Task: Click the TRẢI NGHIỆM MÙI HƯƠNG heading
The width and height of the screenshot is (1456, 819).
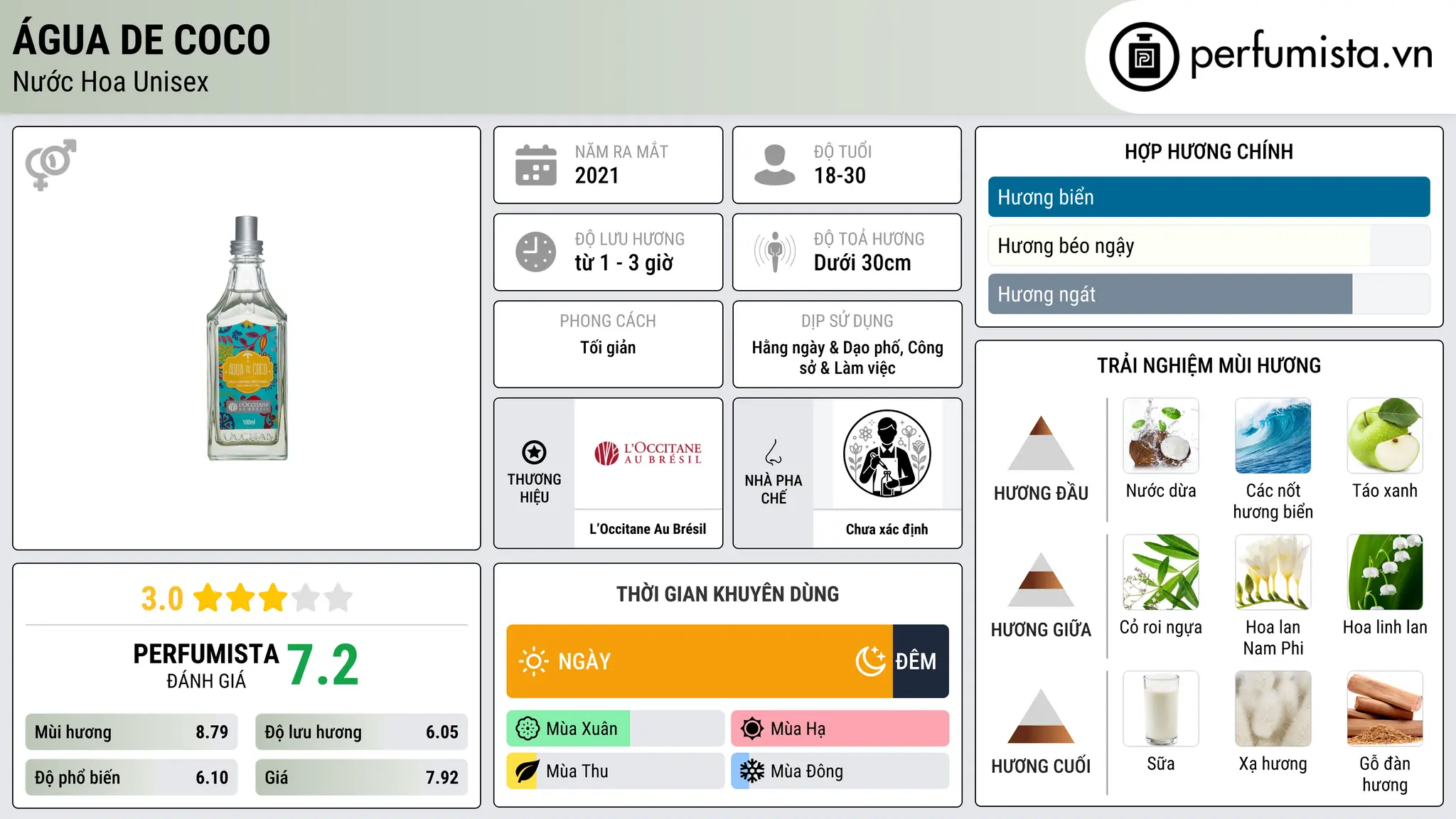Action: (x=1209, y=365)
